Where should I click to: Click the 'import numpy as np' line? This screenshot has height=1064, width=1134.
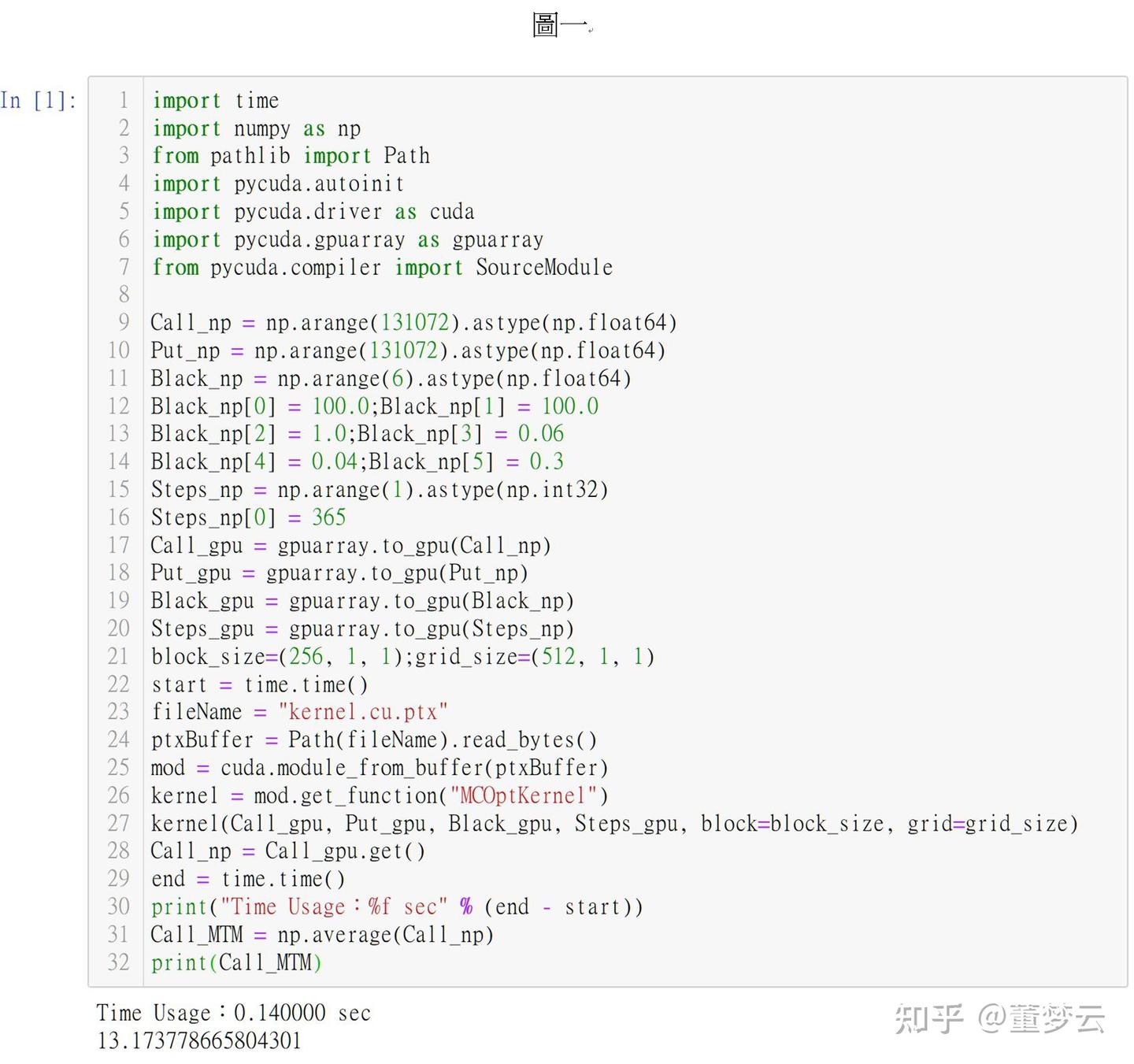coord(256,128)
